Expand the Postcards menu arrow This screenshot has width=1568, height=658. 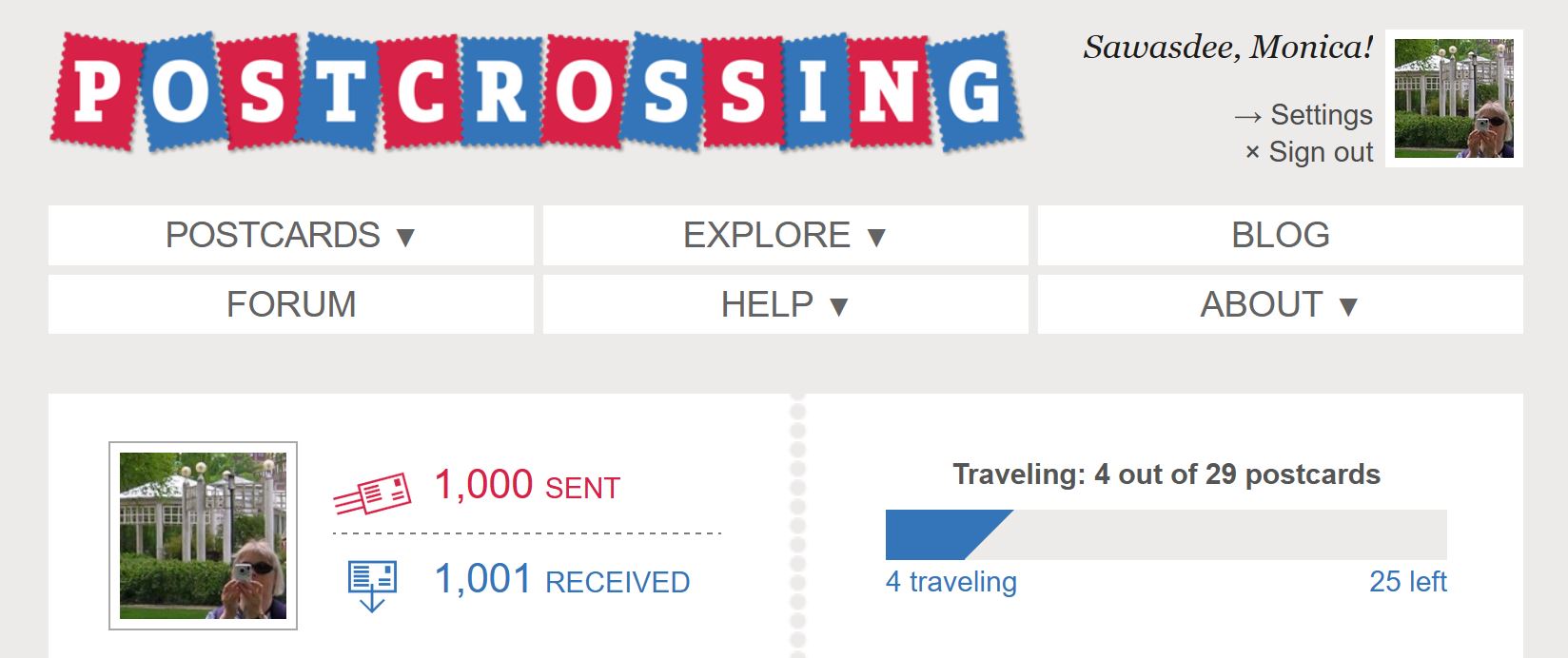click(405, 237)
